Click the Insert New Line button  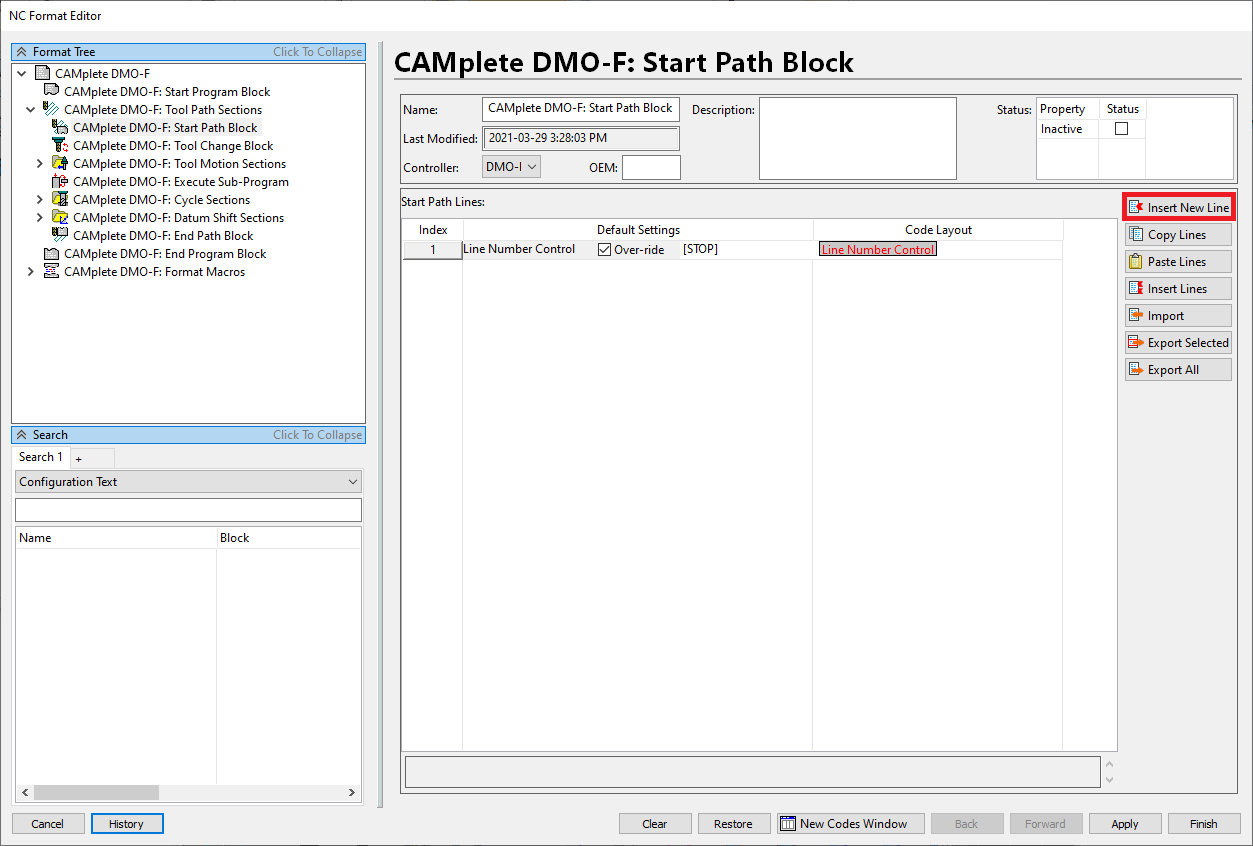coord(1178,208)
